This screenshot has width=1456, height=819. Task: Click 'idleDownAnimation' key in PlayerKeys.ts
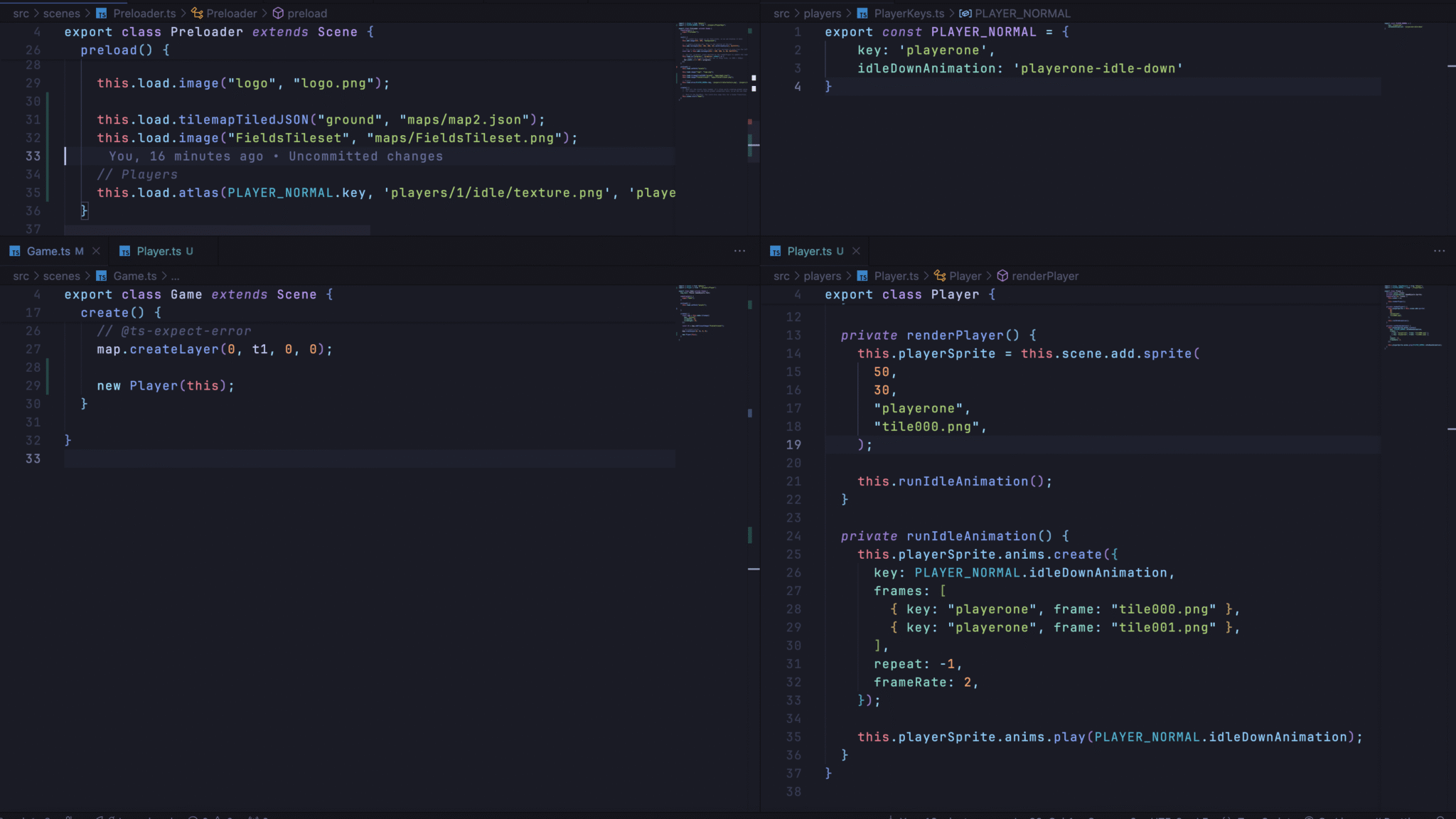(x=926, y=68)
